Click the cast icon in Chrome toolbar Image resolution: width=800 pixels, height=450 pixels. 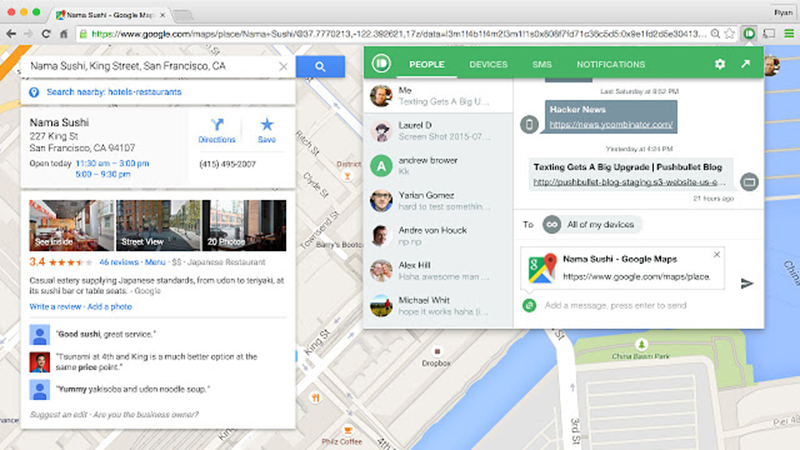(x=769, y=34)
